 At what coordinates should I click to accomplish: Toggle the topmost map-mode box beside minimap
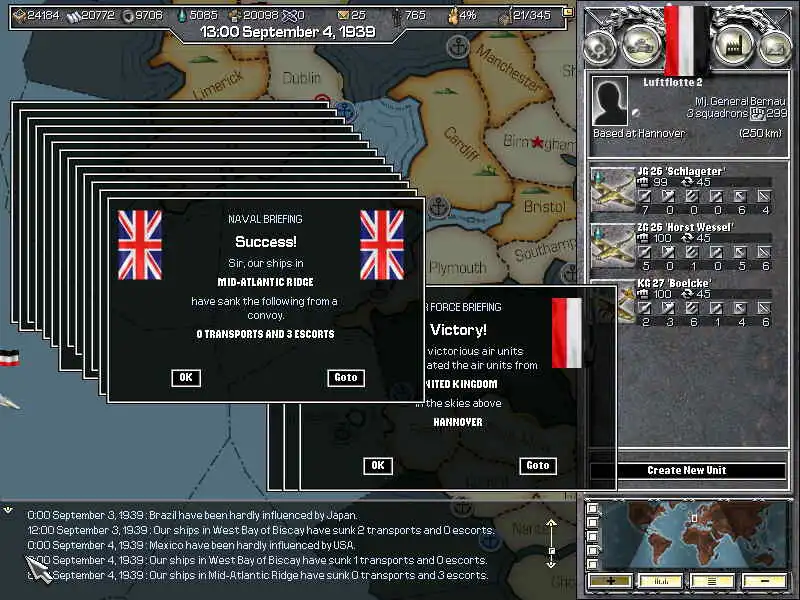(x=592, y=509)
